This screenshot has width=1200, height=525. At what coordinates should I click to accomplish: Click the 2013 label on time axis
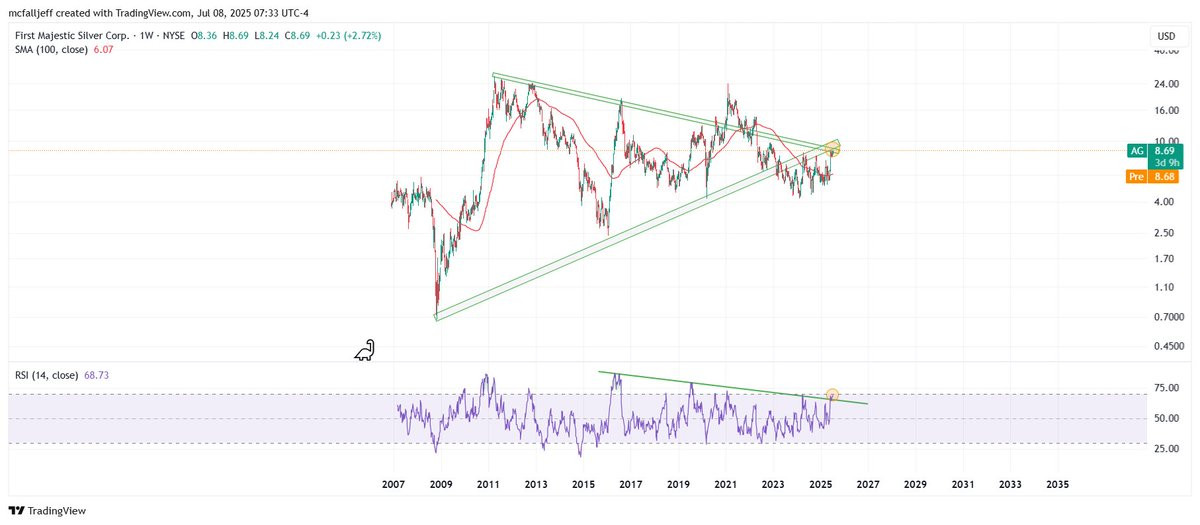535,484
